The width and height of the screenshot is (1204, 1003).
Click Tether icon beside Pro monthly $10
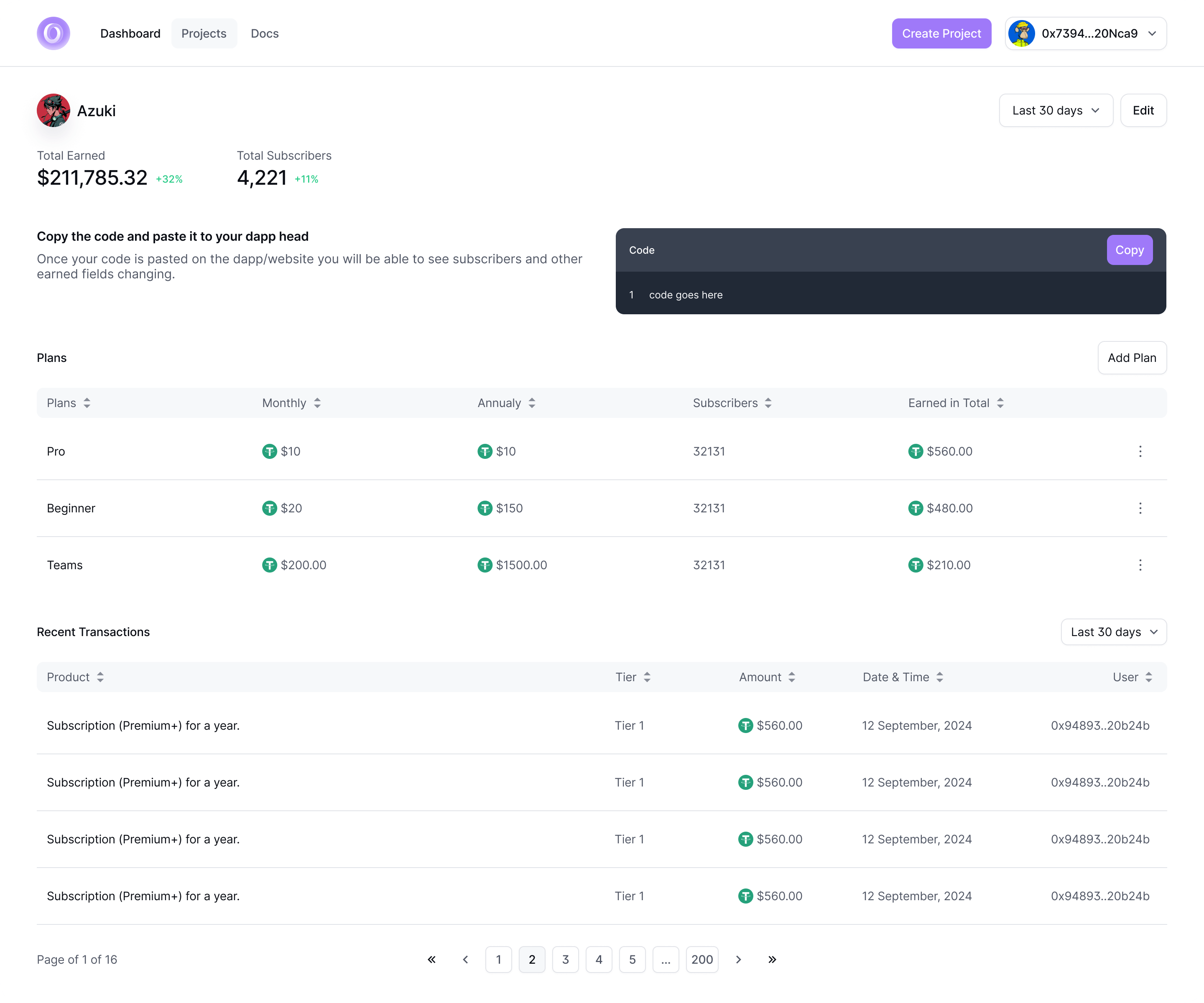(x=270, y=452)
